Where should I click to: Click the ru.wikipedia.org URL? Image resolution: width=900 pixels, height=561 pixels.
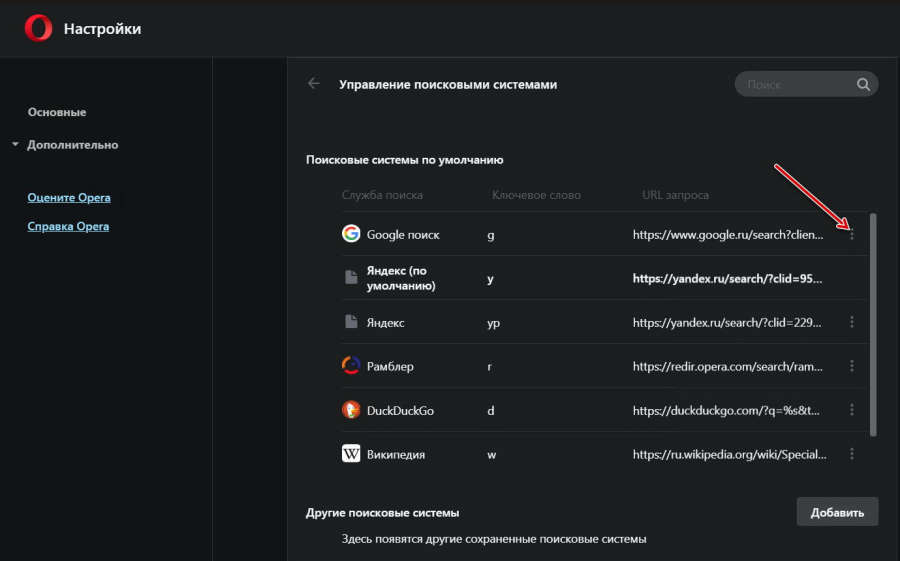pos(730,454)
